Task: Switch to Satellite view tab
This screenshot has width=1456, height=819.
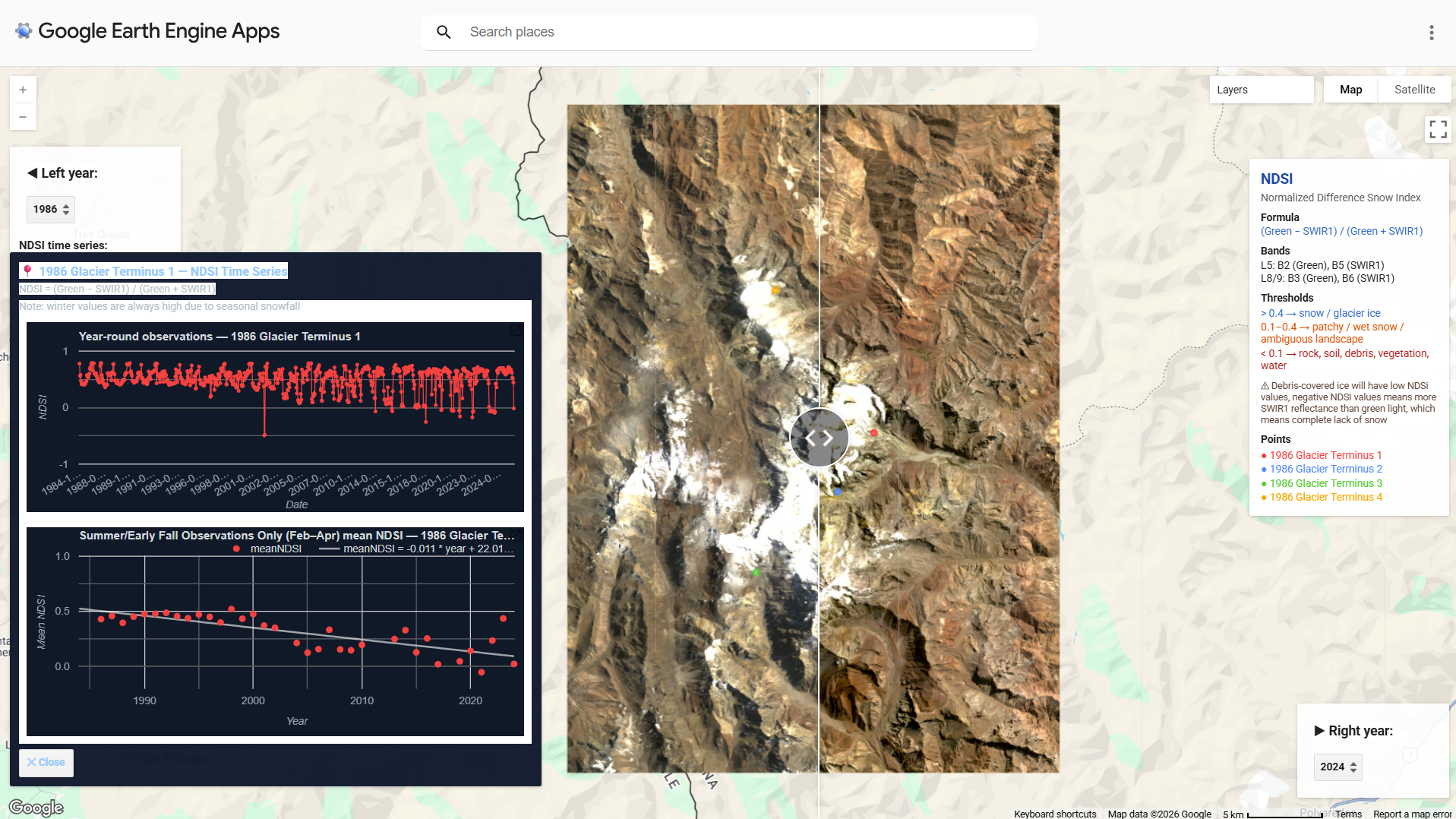Action: [x=1414, y=90]
